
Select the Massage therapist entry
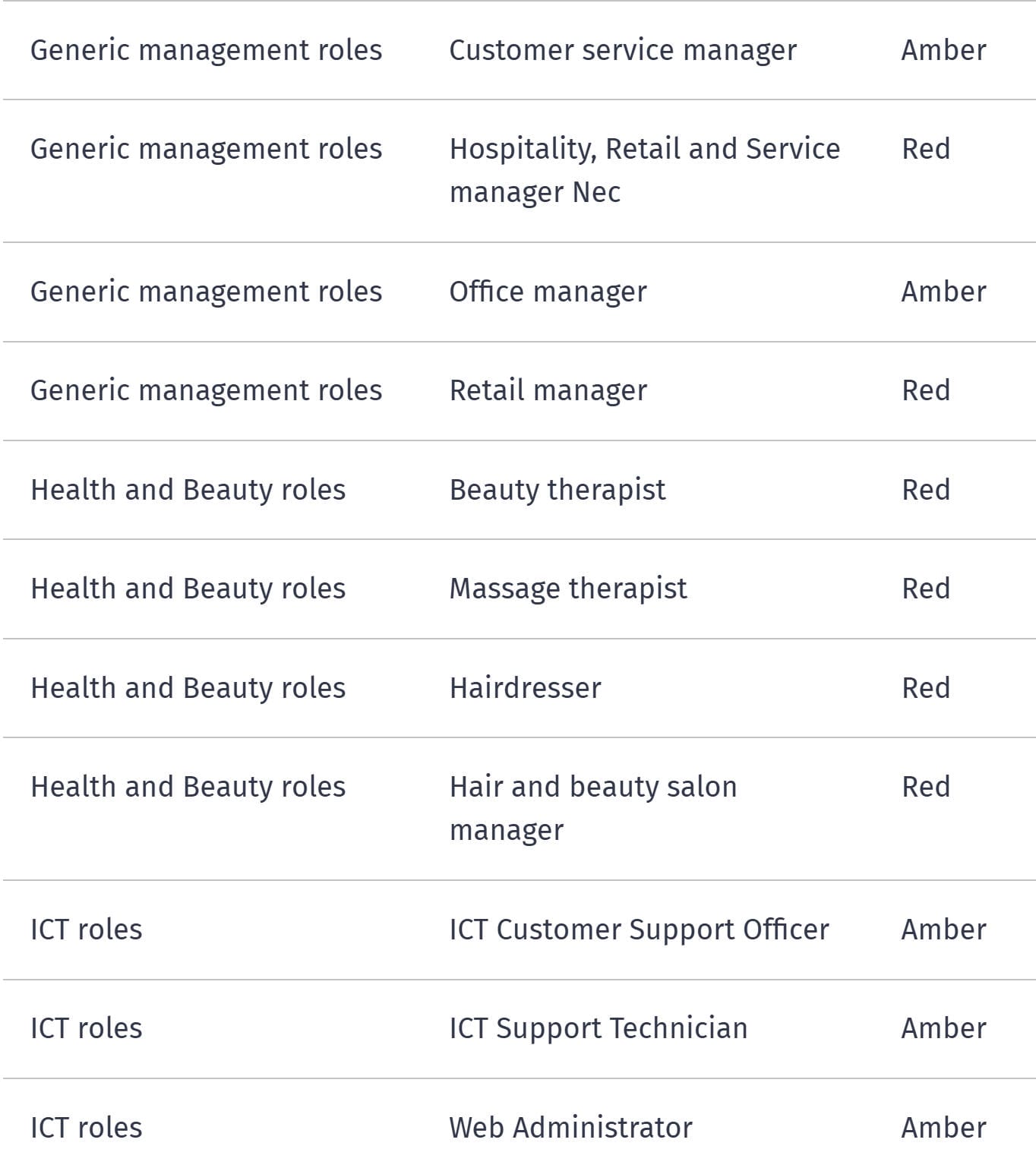[x=567, y=589]
